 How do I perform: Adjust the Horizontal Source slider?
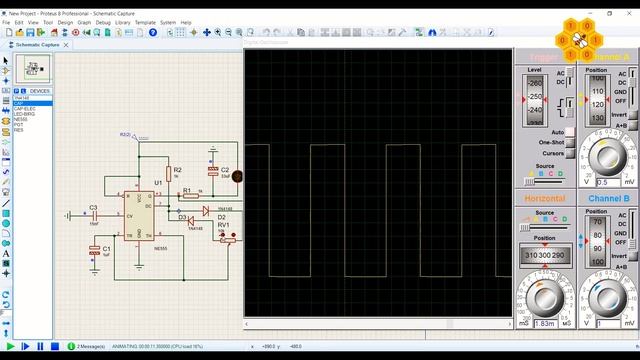(x=545, y=227)
